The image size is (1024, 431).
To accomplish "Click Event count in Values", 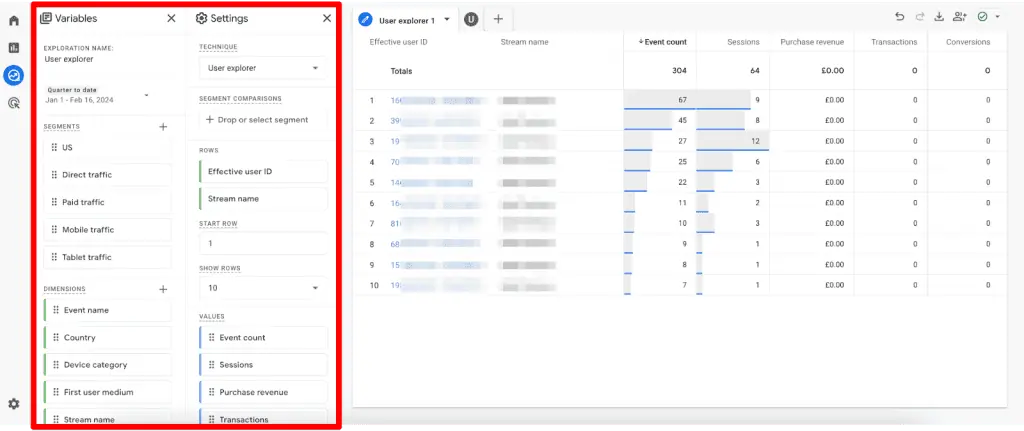I will 263,338.
